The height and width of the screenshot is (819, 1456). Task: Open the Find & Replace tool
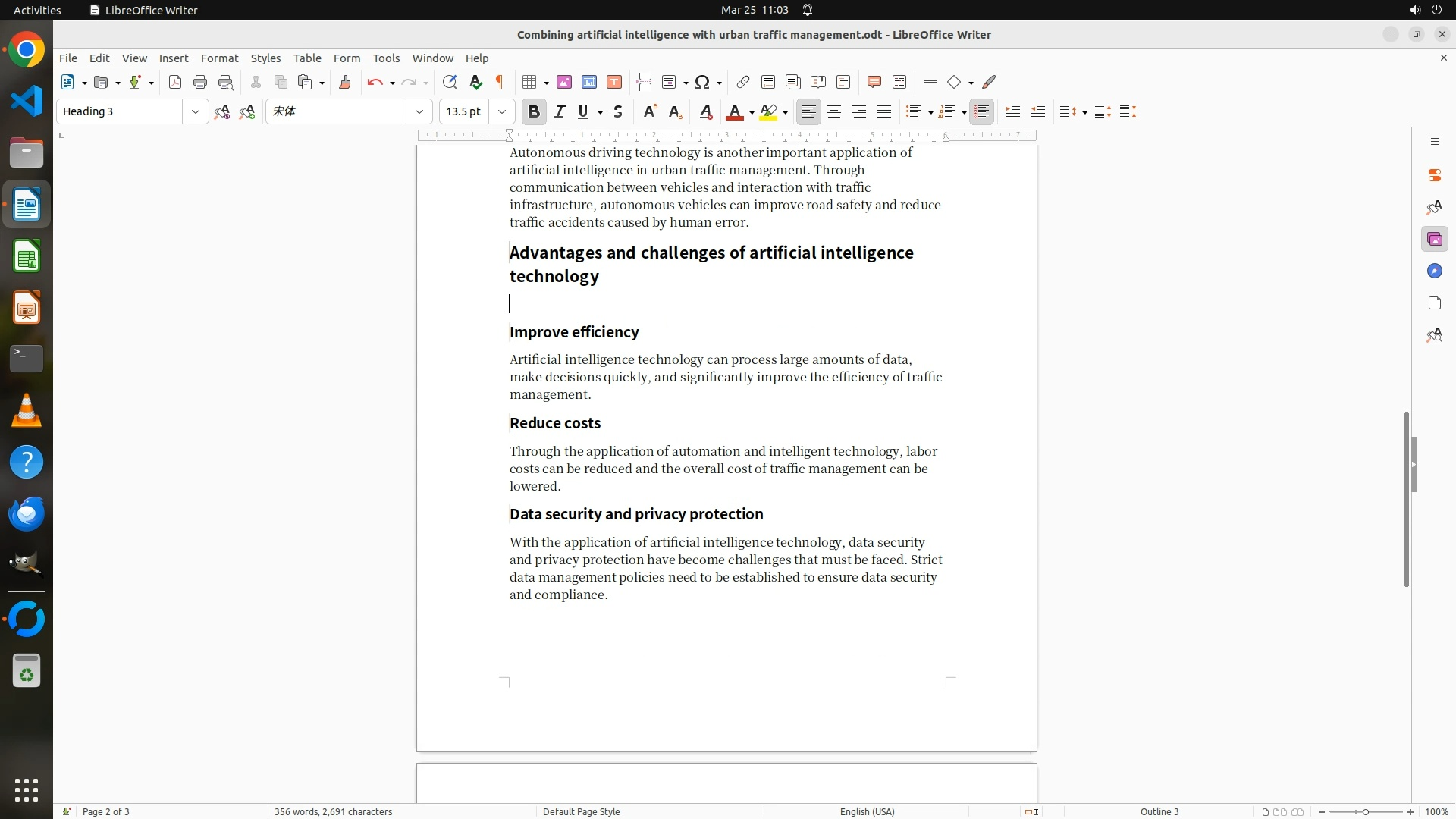(450, 83)
